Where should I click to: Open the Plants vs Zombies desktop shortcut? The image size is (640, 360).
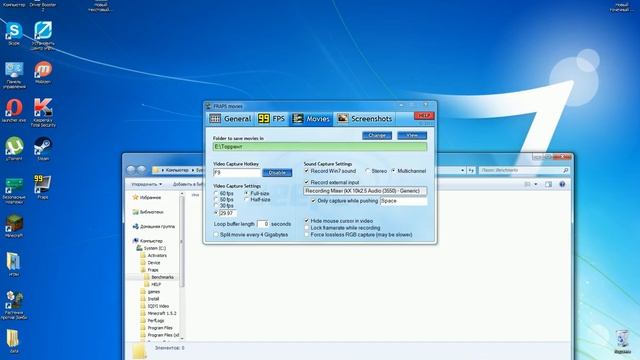(14, 305)
